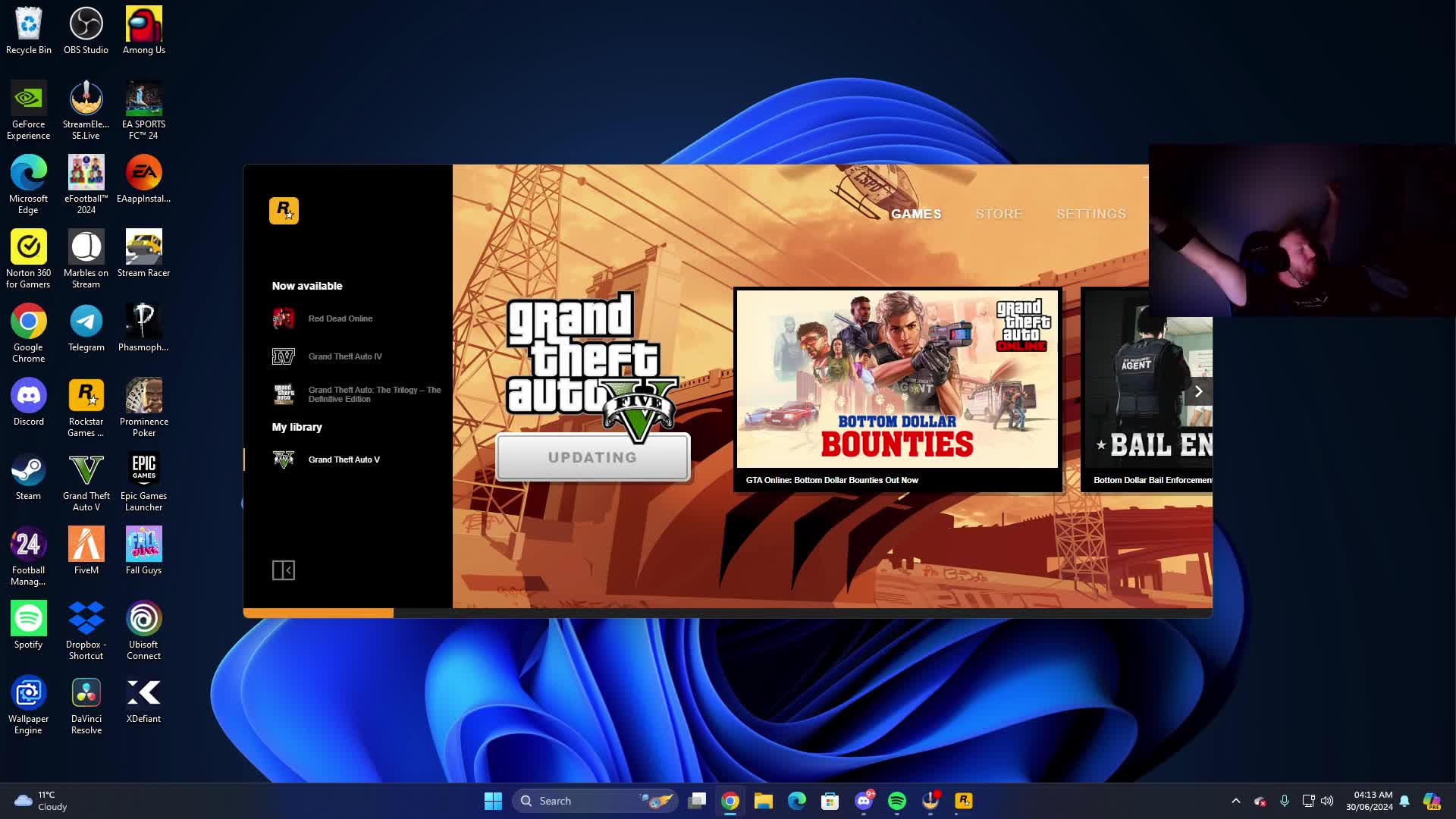This screenshot has height=819, width=1456.
Task: Open the STORE tab
Action: 999,214
